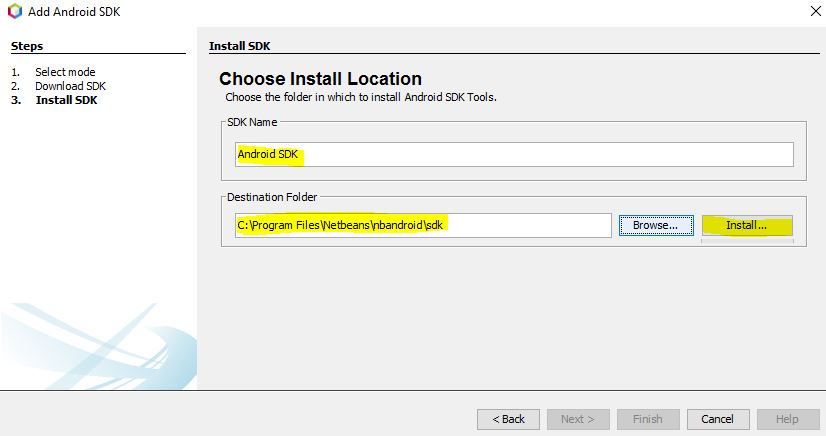
Task: Click the 'Choose the folder in which' description
Action: tap(361, 97)
